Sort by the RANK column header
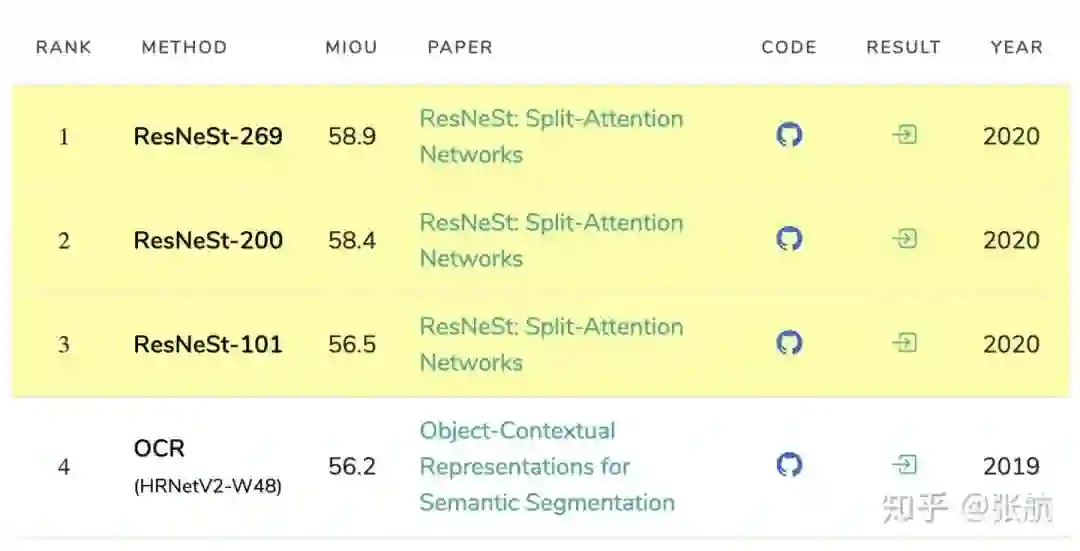Image resolution: width=1080 pixels, height=551 pixels. [64, 47]
